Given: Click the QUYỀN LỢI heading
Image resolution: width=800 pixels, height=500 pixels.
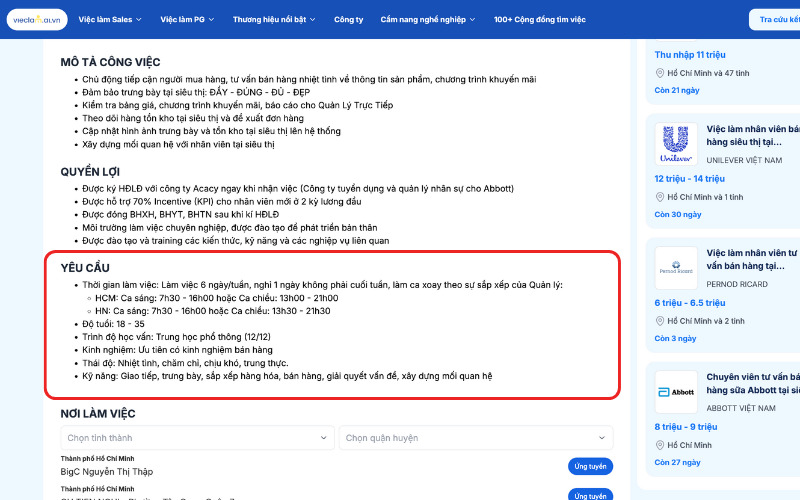Looking at the screenshot, I should click(90, 172).
